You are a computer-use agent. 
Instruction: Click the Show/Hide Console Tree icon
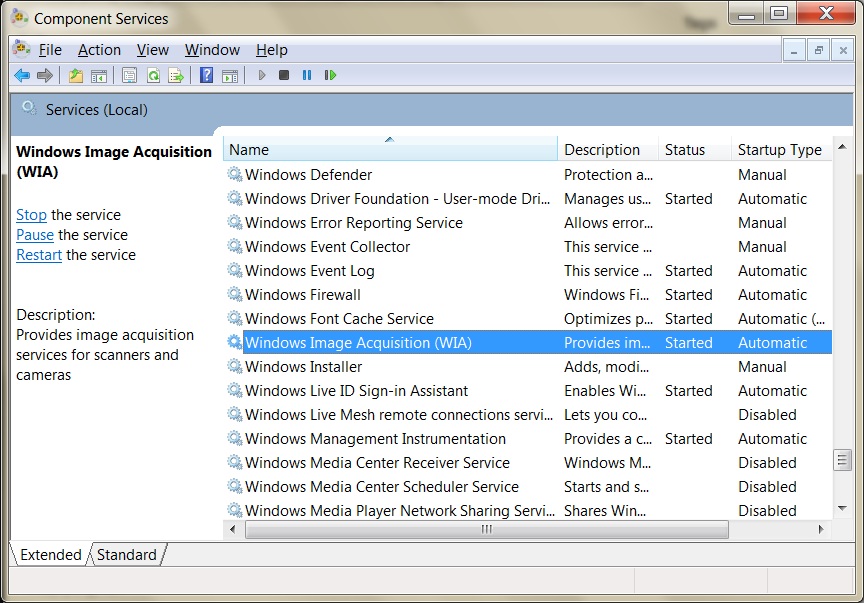point(99,75)
